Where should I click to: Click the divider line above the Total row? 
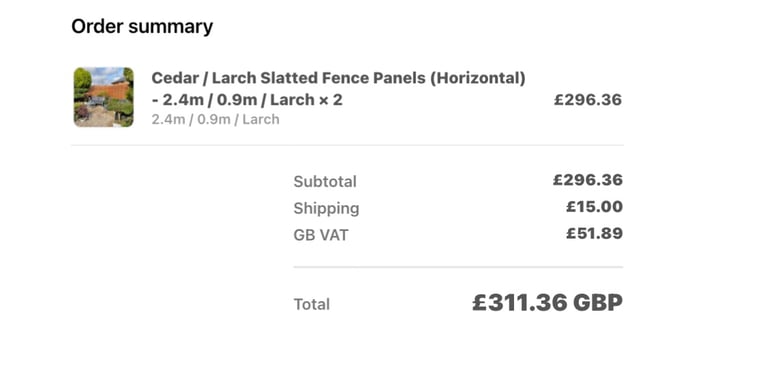pos(458,267)
